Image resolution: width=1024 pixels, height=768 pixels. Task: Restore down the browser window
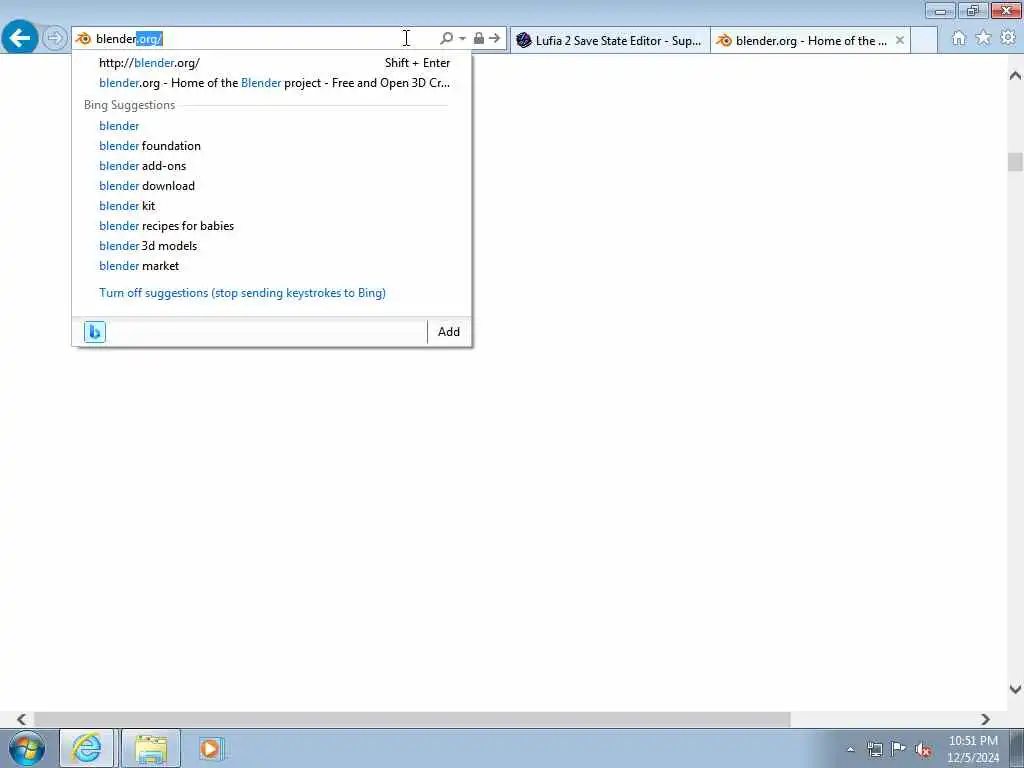coord(973,10)
